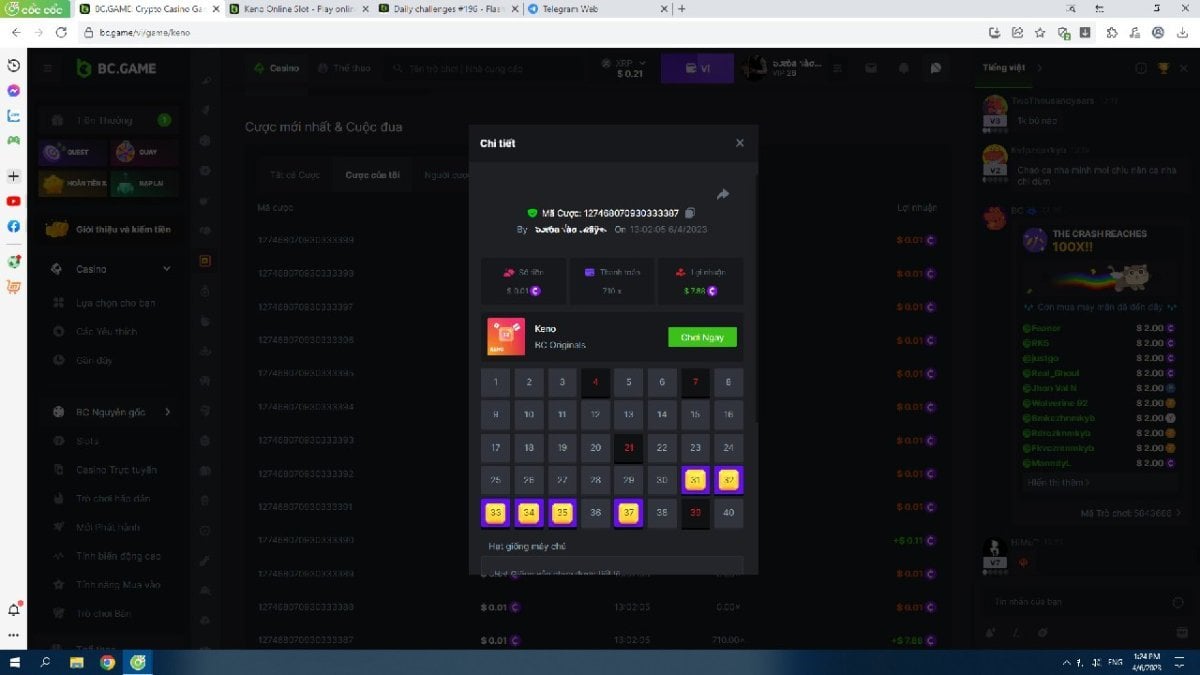Close the Chi tiết dialog
1200x675 pixels.
pos(740,143)
